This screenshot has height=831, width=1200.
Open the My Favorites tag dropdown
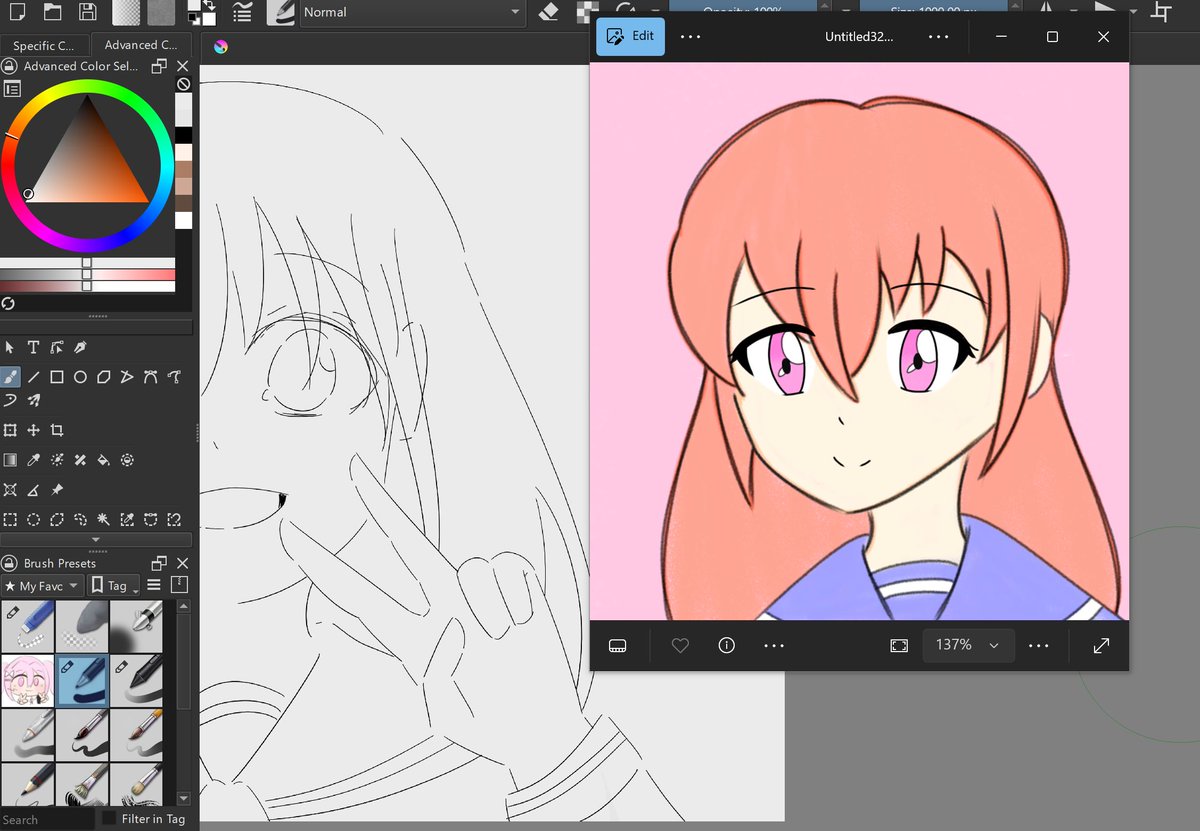pos(41,586)
